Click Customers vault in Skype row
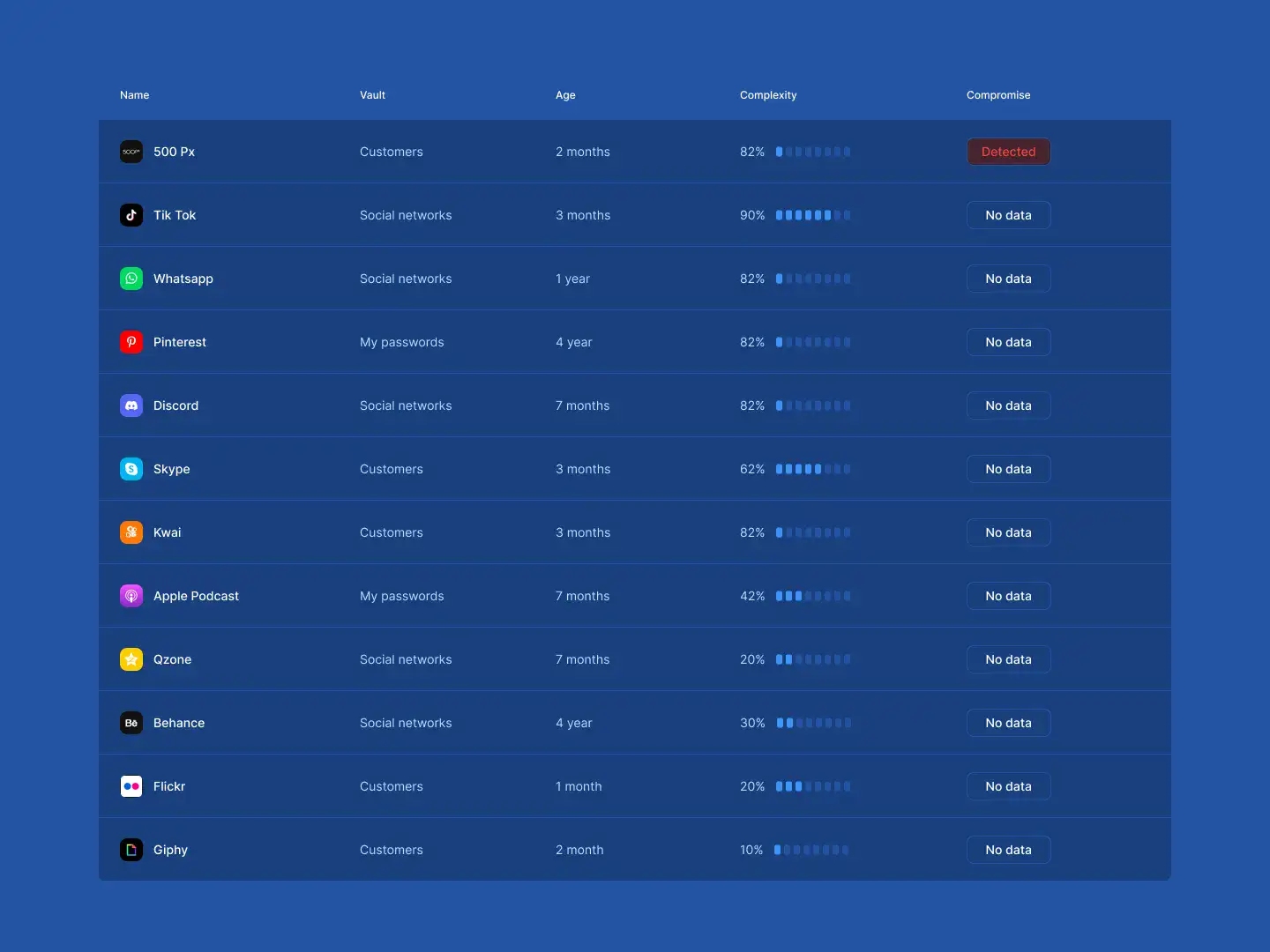1270x952 pixels. [x=392, y=469]
